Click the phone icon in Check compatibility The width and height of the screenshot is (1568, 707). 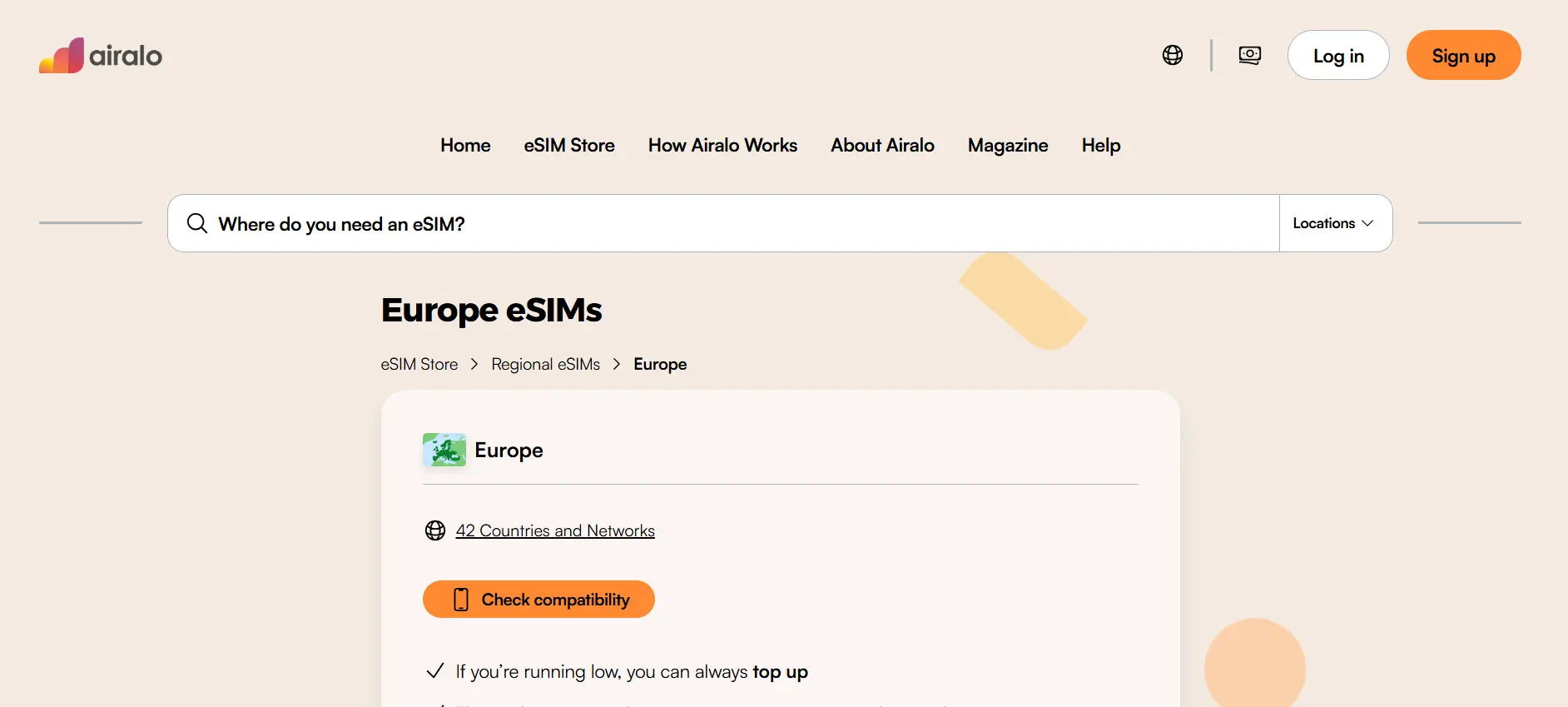click(x=461, y=600)
